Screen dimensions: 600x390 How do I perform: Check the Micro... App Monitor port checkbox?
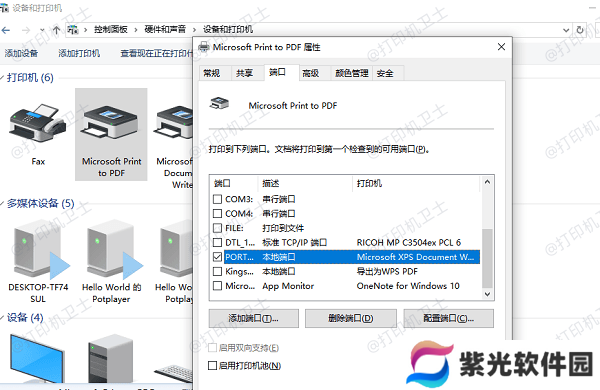pos(217,286)
